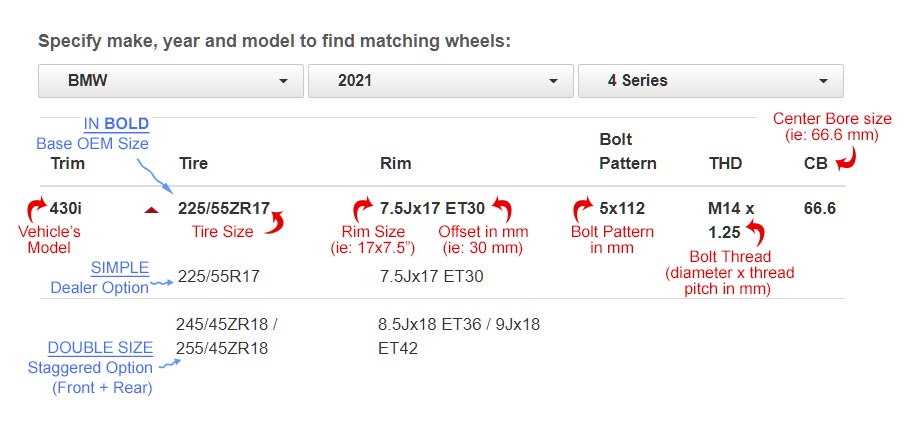
Task: Open the BMW make dropdown
Action: 170,80
